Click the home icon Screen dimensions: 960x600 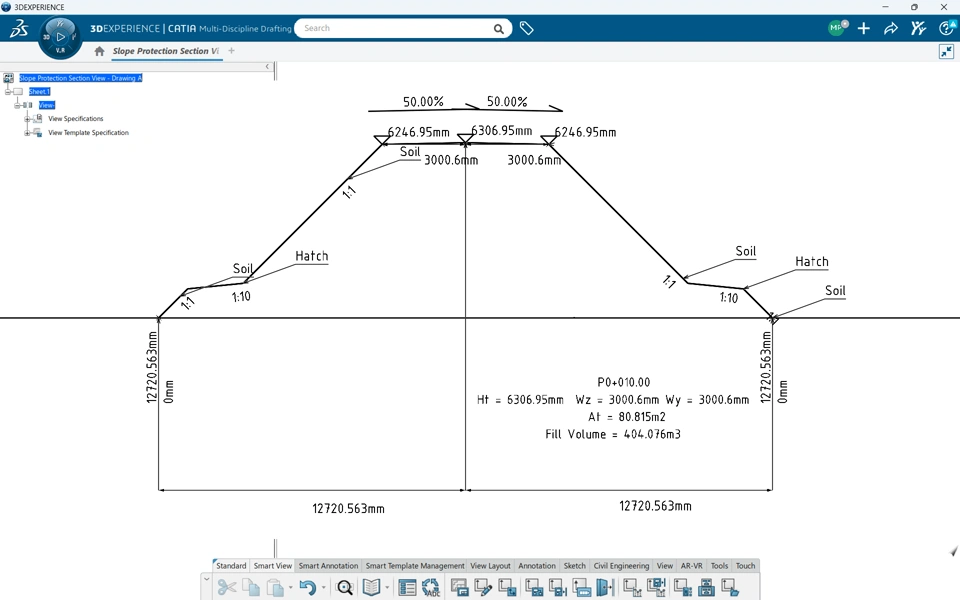pos(99,51)
